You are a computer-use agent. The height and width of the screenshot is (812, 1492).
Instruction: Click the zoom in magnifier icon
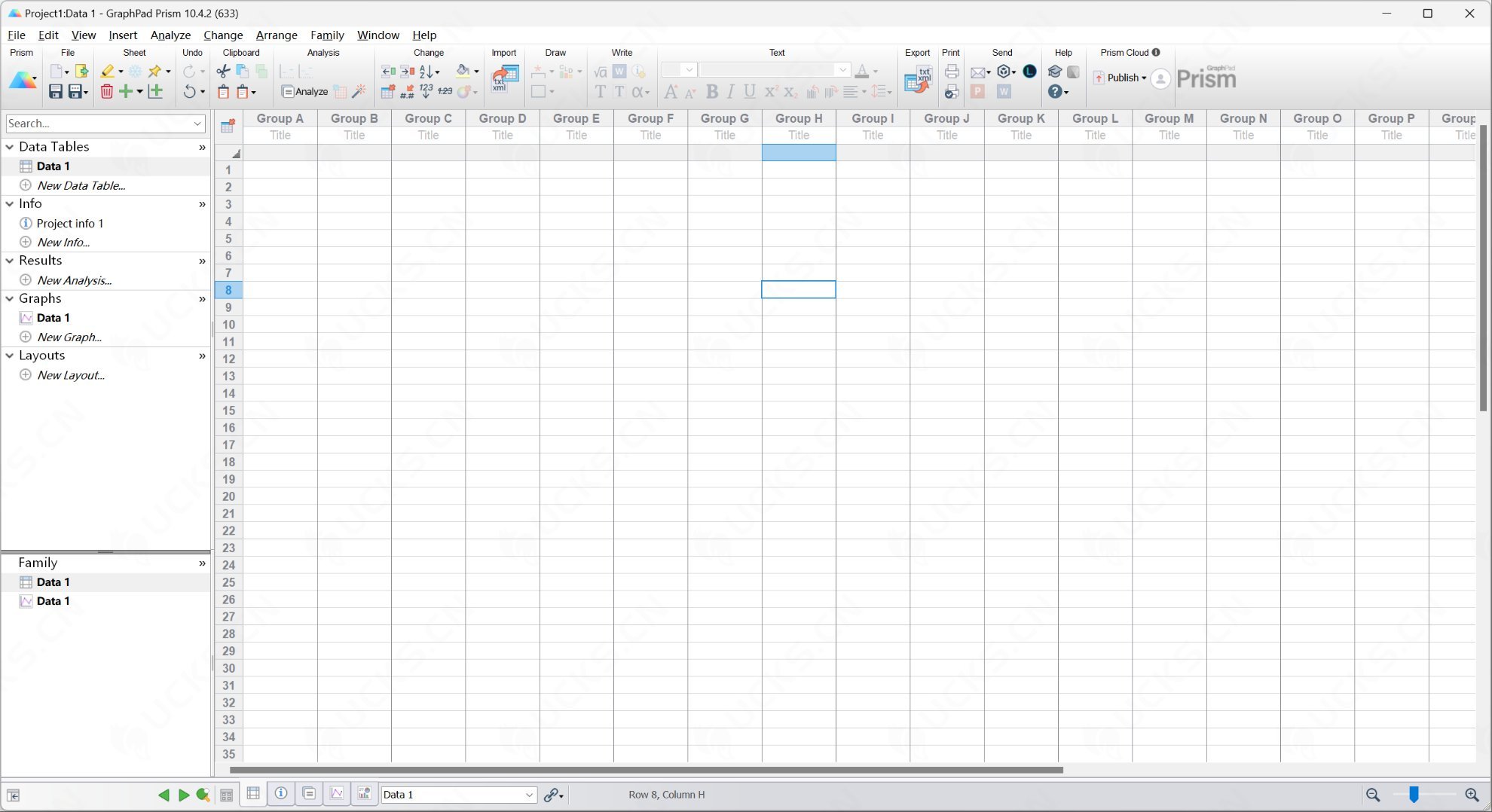pyautogui.click(x=1472, y=795)
